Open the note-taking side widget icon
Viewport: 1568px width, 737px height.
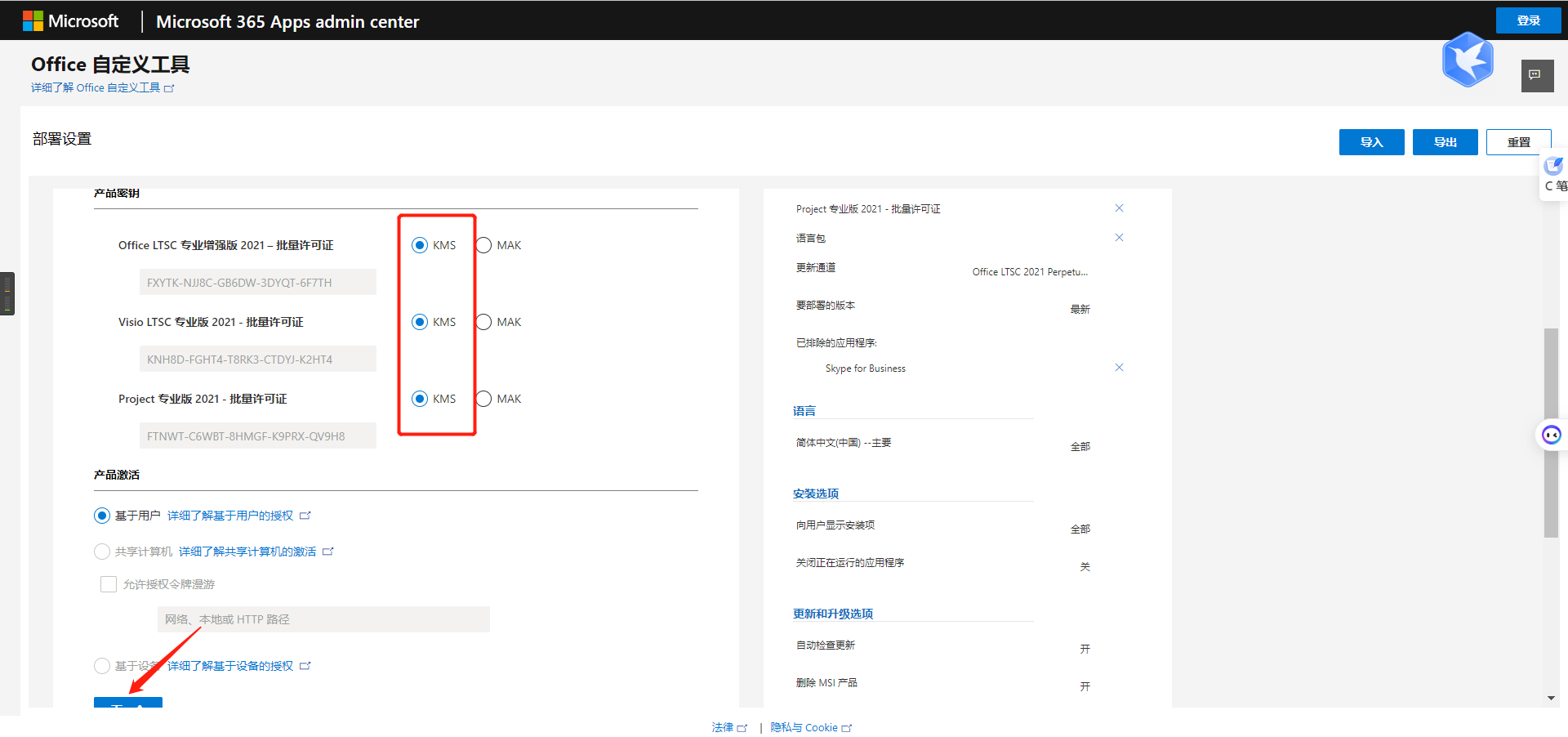point(1553,167)
